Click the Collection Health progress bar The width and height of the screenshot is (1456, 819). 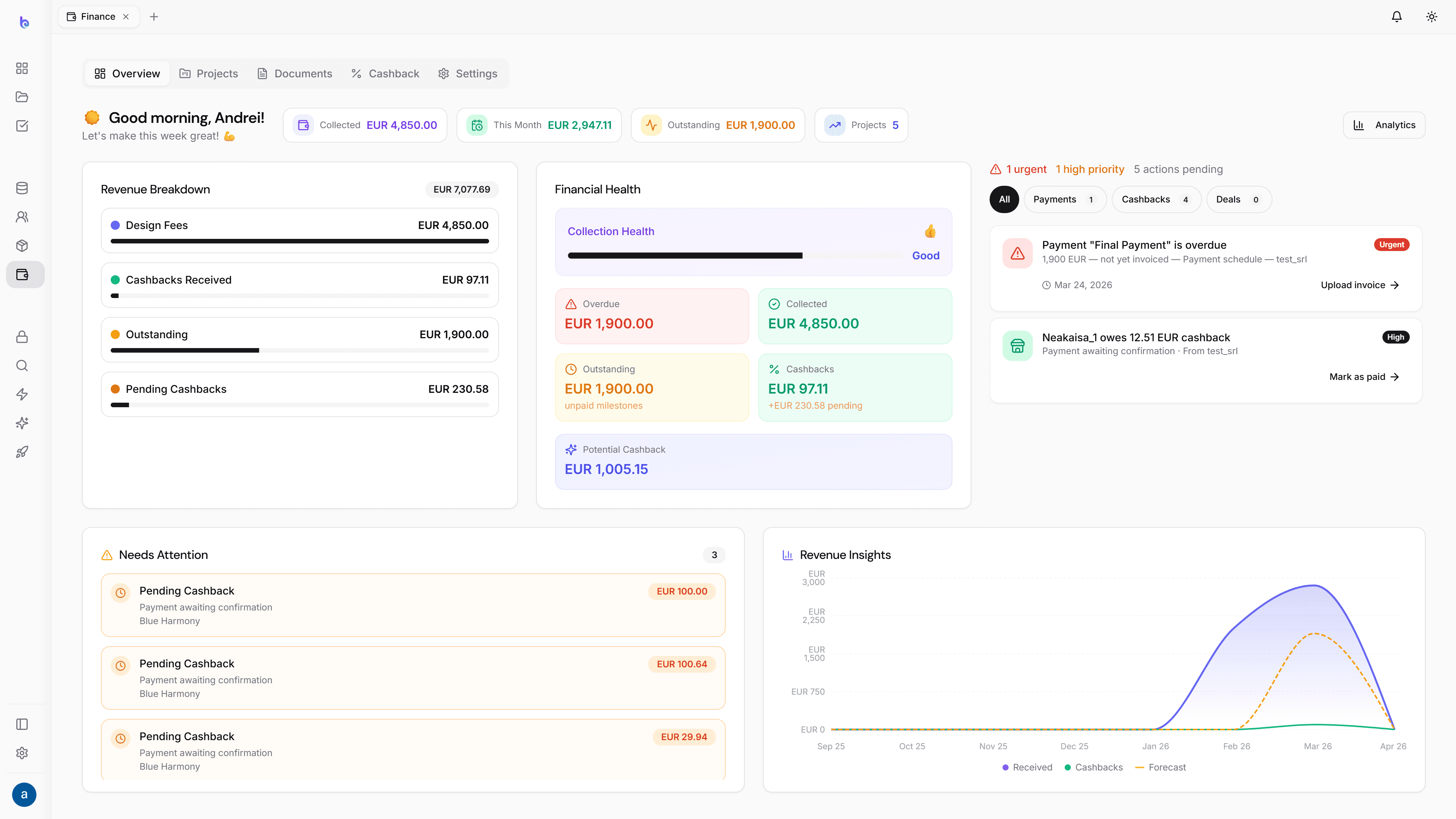pos(735,256)
